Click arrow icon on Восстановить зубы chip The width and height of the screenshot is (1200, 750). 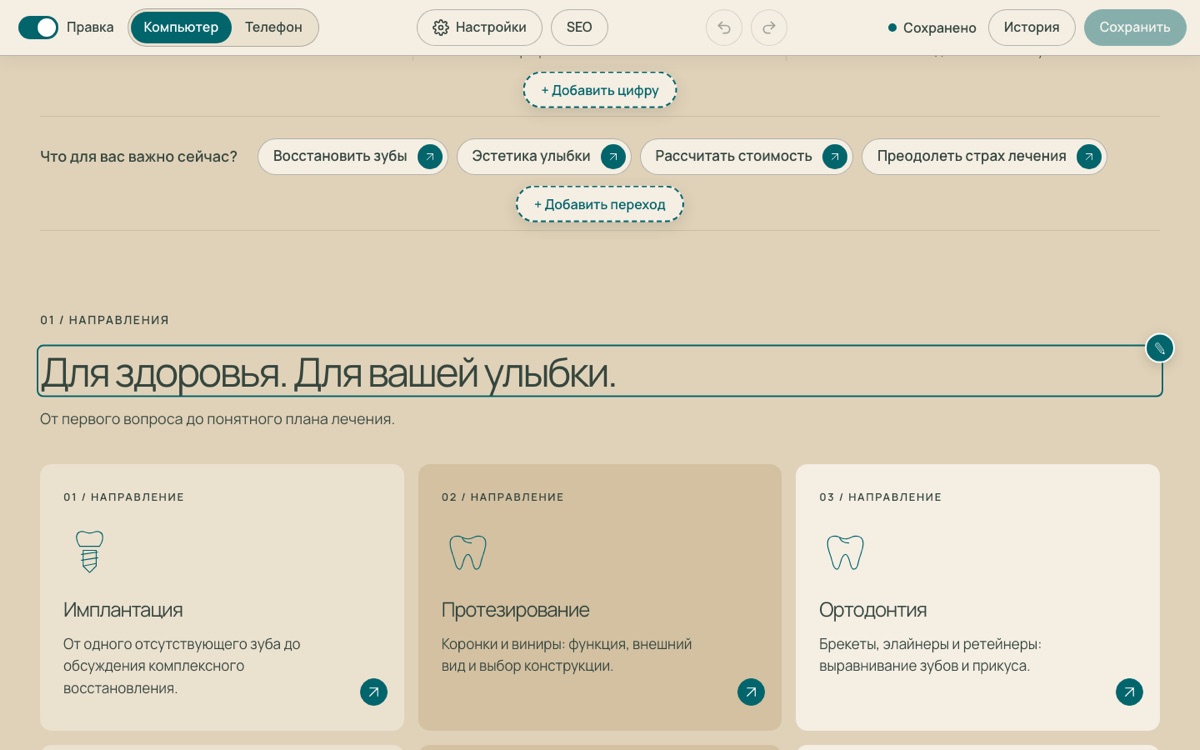pos(430,156)
